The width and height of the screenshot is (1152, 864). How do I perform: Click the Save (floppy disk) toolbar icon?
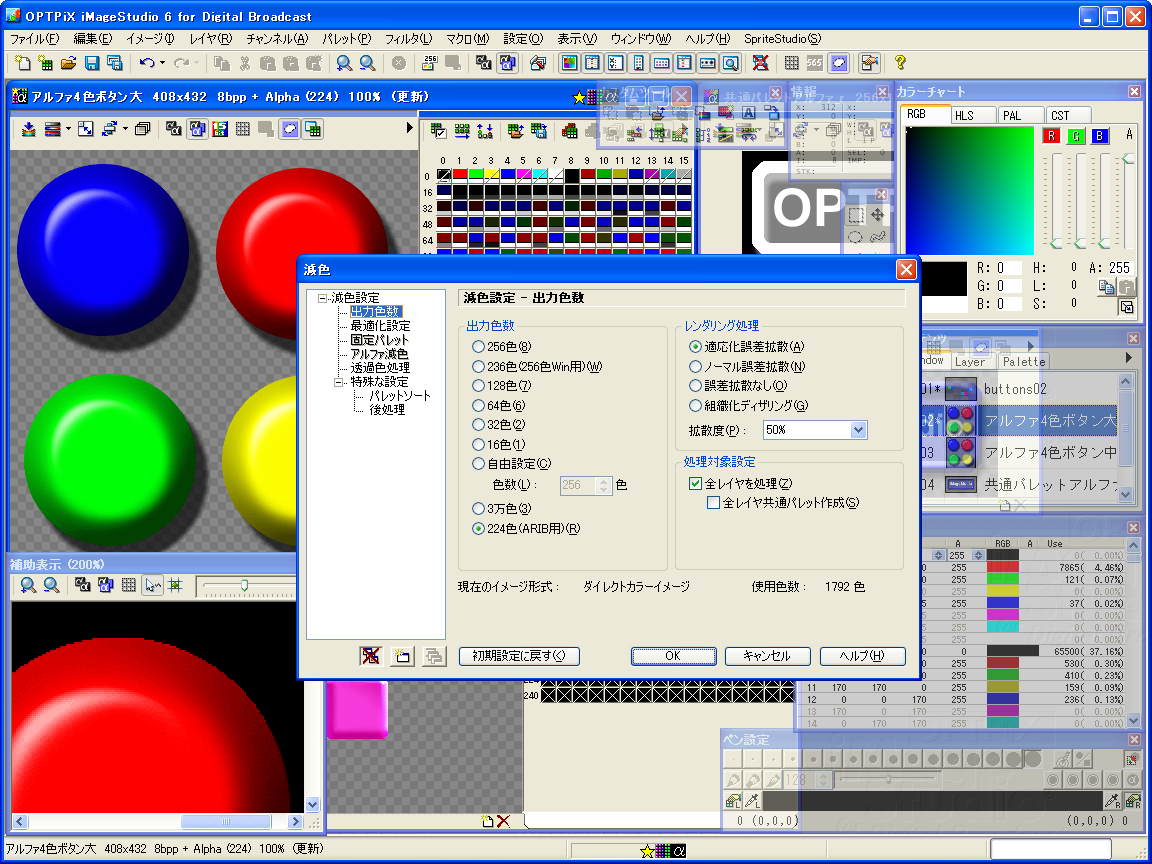click(x=92, y=63)
